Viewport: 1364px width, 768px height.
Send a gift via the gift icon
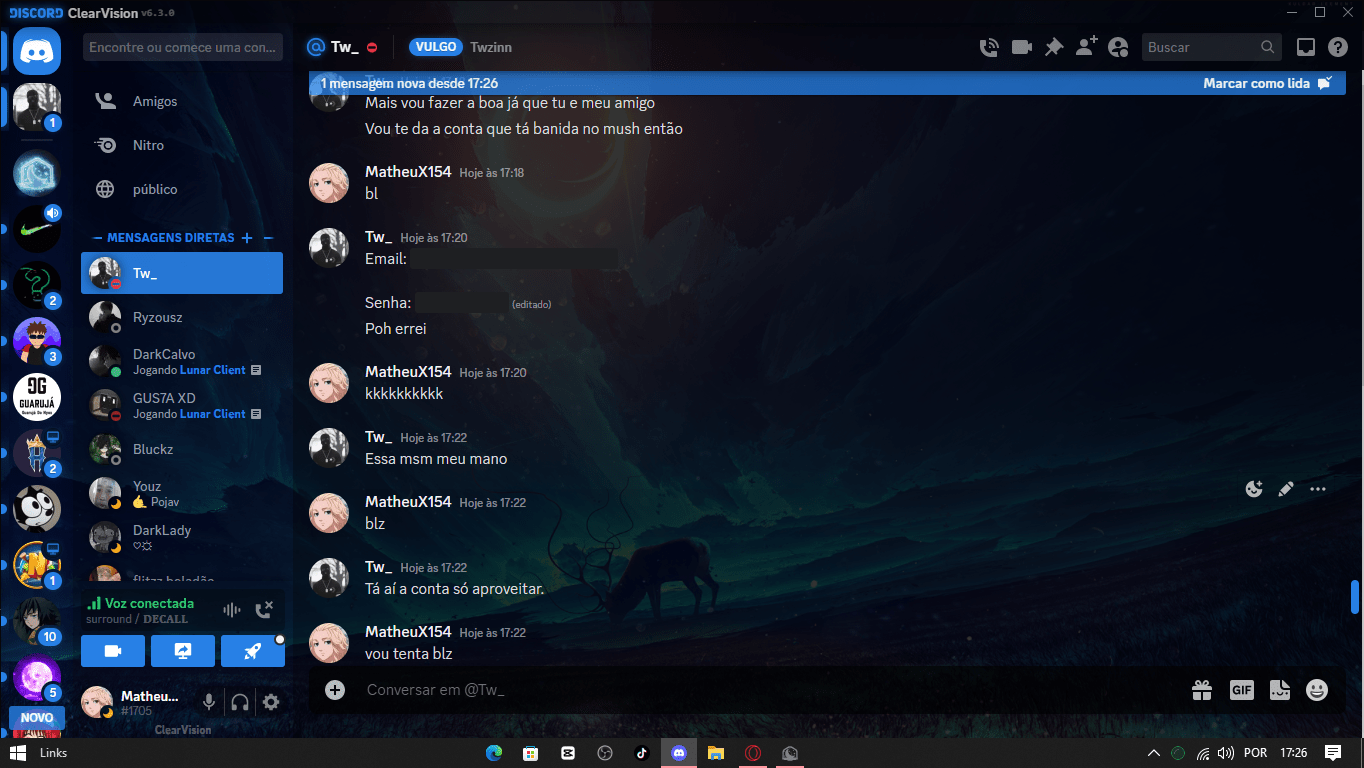point(1202,690)
